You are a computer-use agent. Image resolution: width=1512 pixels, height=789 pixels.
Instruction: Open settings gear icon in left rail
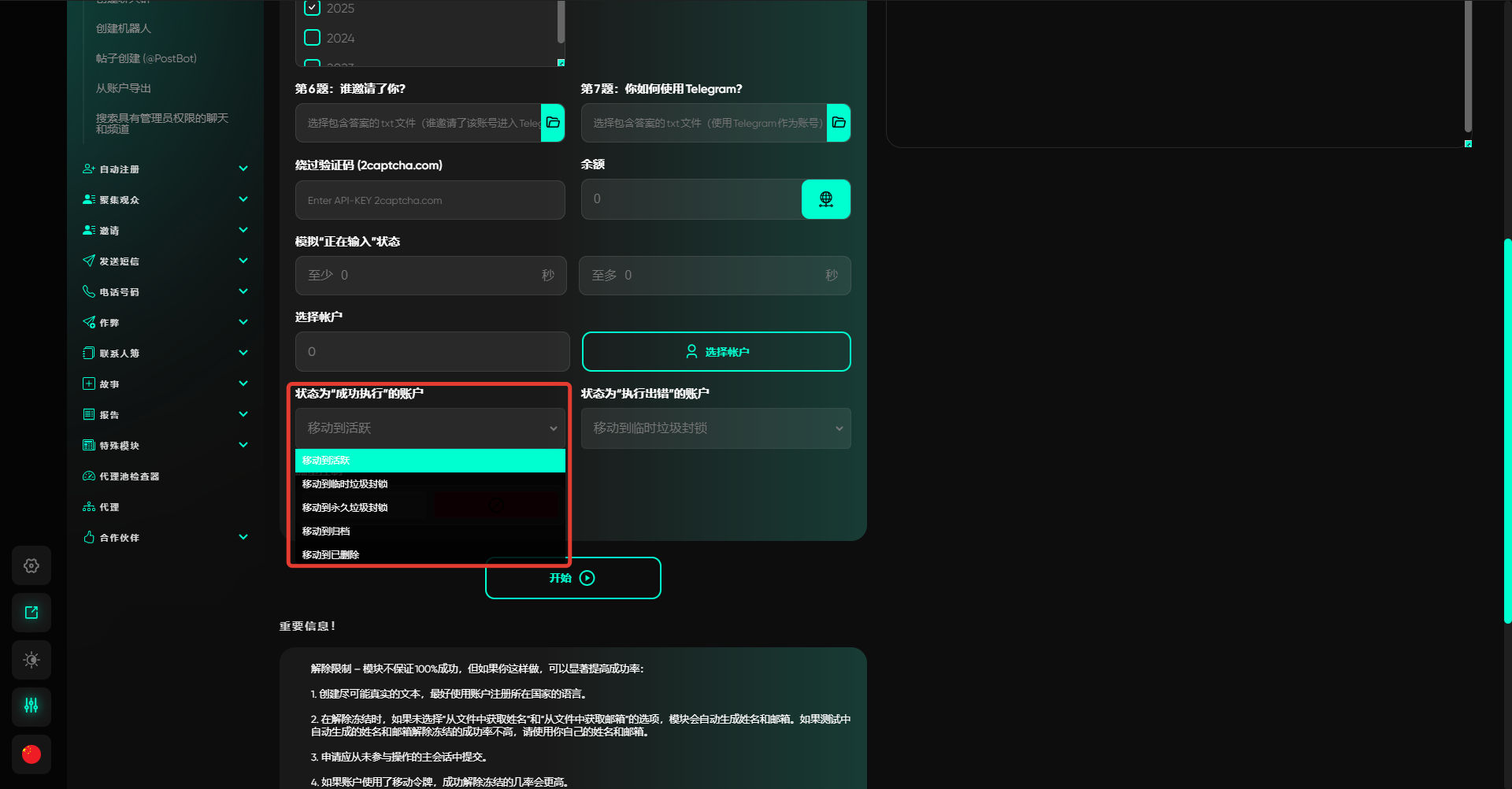[x=31, y=565]
